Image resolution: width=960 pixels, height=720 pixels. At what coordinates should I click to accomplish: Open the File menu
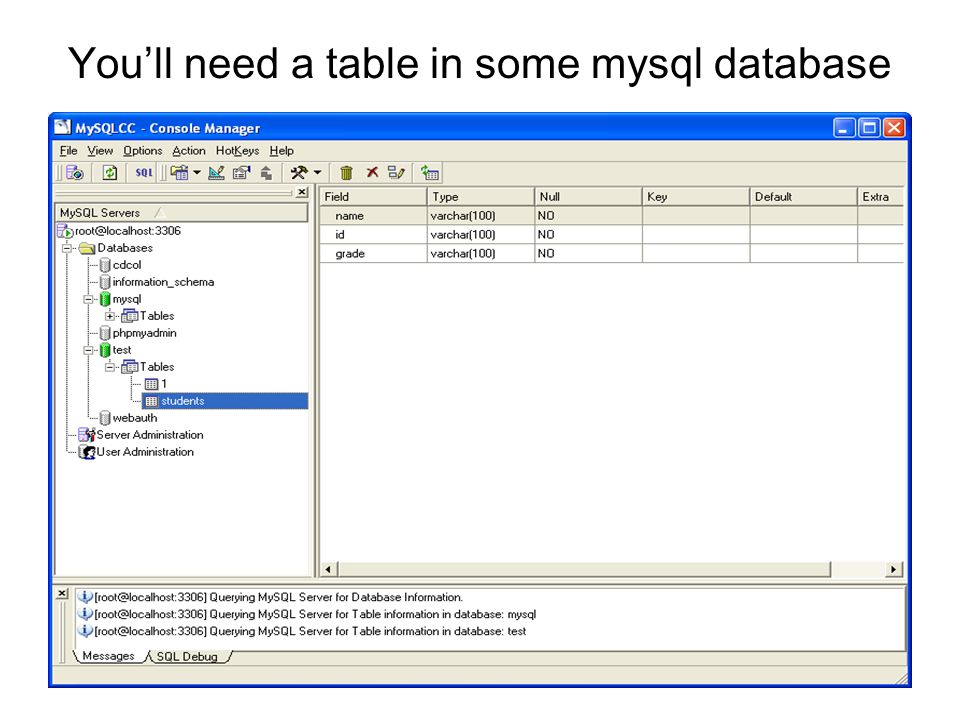pyautogui.click(x=68, y=151)
